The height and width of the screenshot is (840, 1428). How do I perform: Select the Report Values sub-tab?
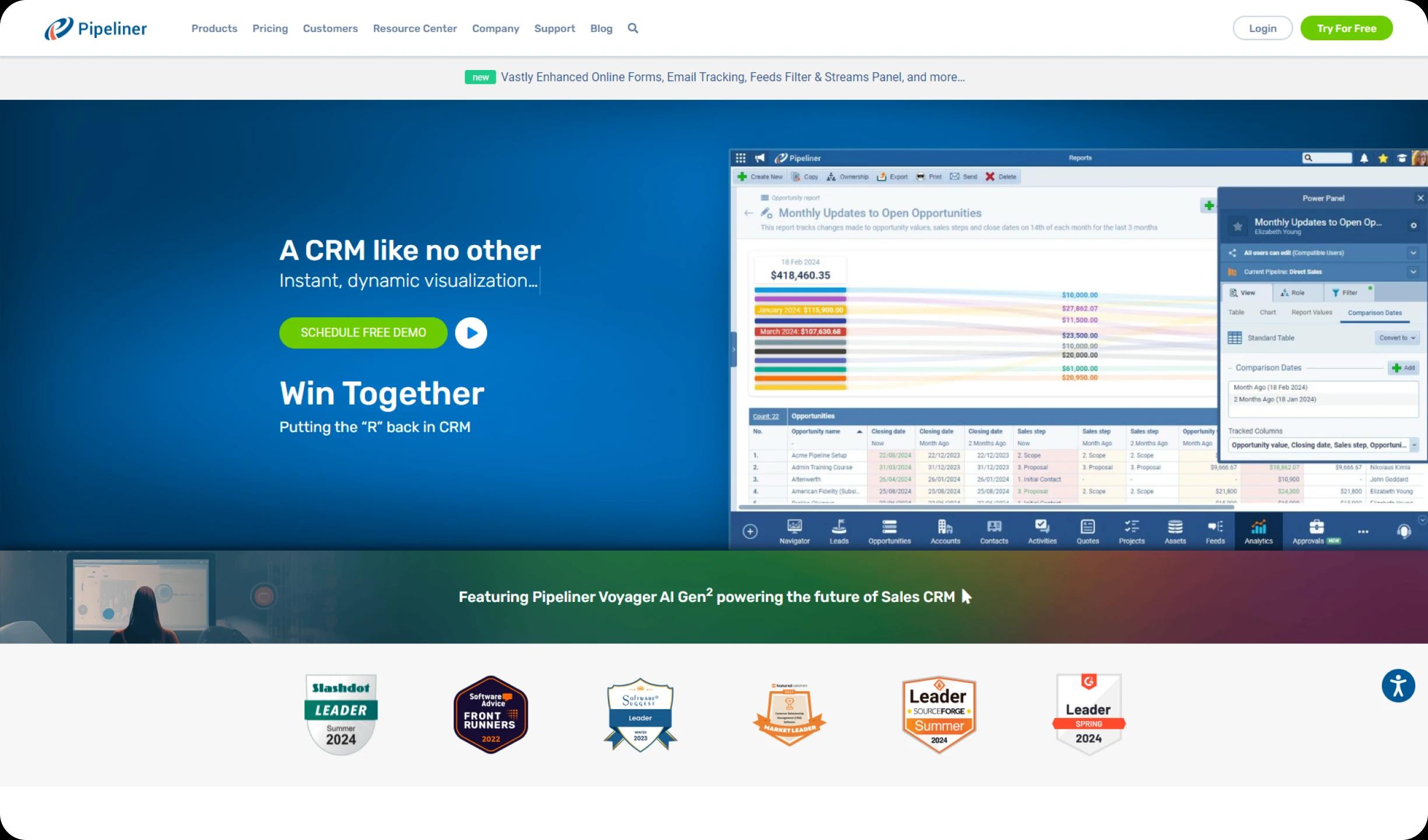1312,313
